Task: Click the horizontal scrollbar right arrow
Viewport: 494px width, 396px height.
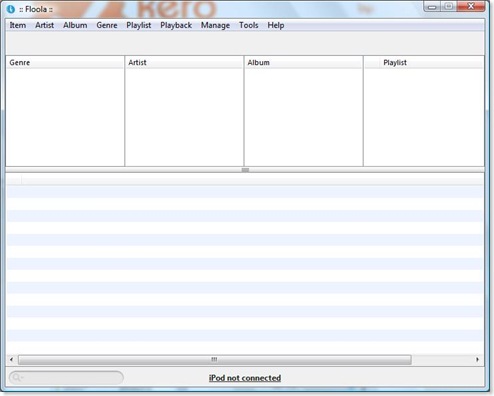Action: pyautogui.click(x=477, y=359)
